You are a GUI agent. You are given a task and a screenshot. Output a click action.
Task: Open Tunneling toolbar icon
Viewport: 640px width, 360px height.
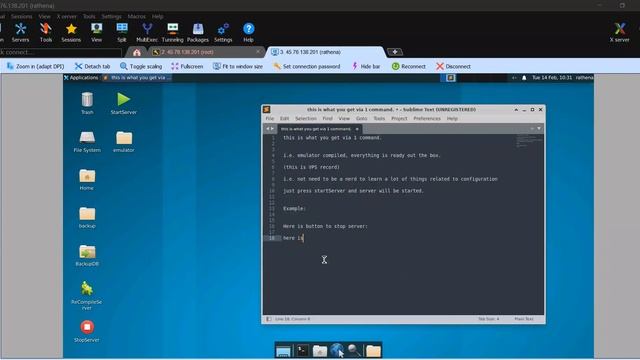[173, 32]
